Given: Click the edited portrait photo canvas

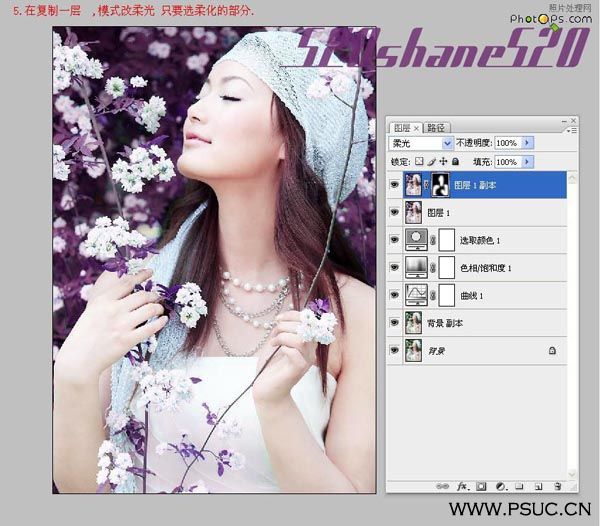Looking at the screenshot, I should tap(214, 260).
